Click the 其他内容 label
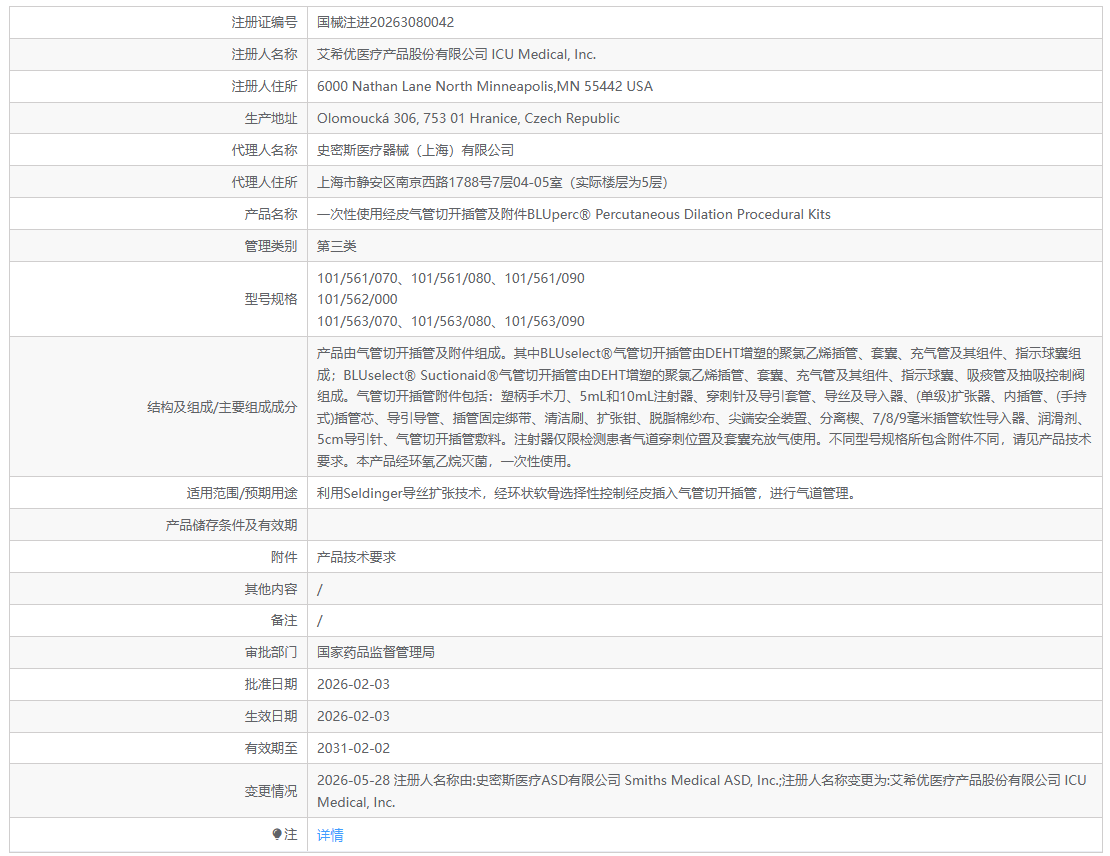 click(x=271, y=589)
